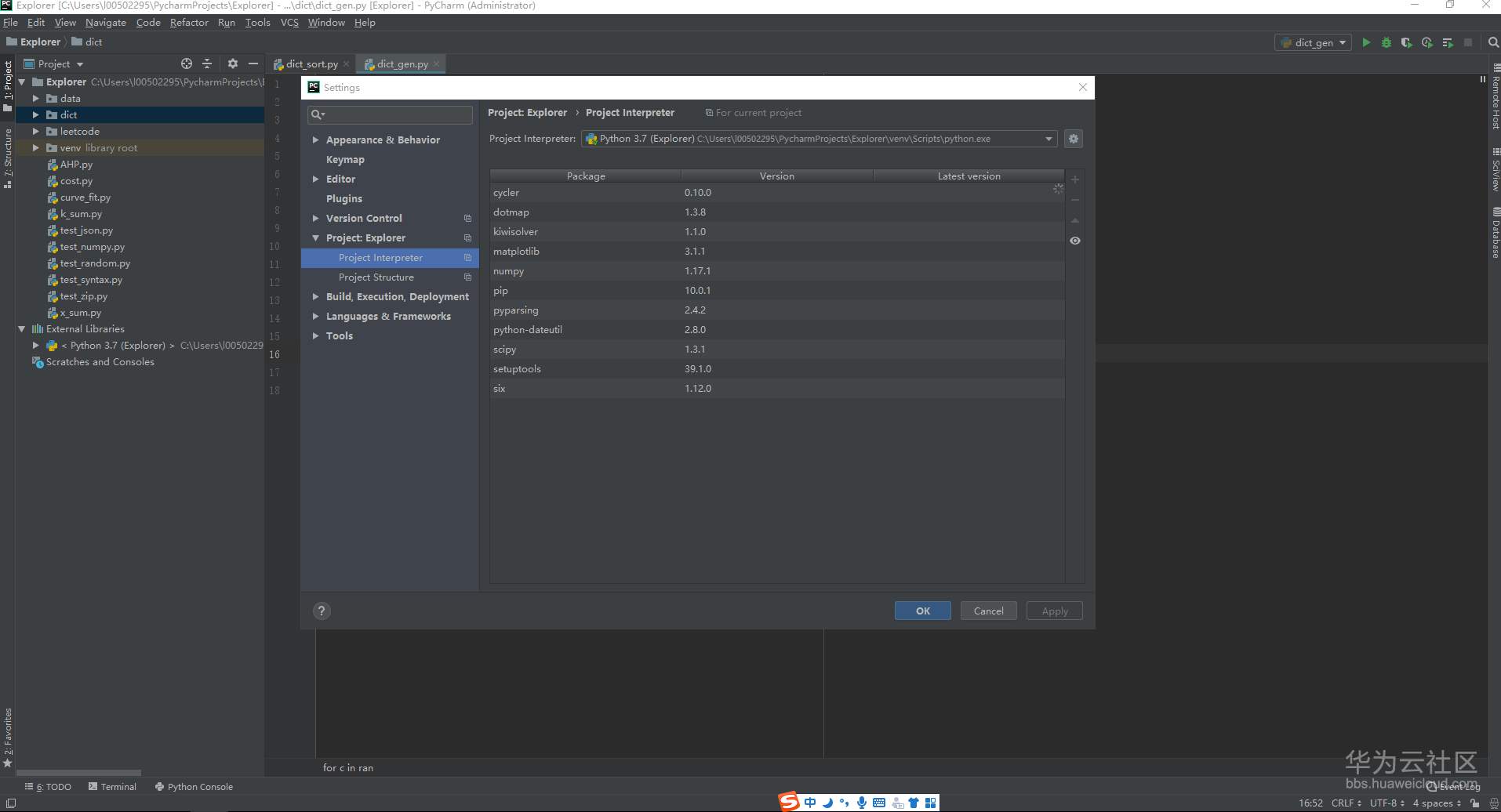The width and height of the screenshot is (1501, 812).
Task: Switch to the dict_gen.py tab
Action: 402,63
